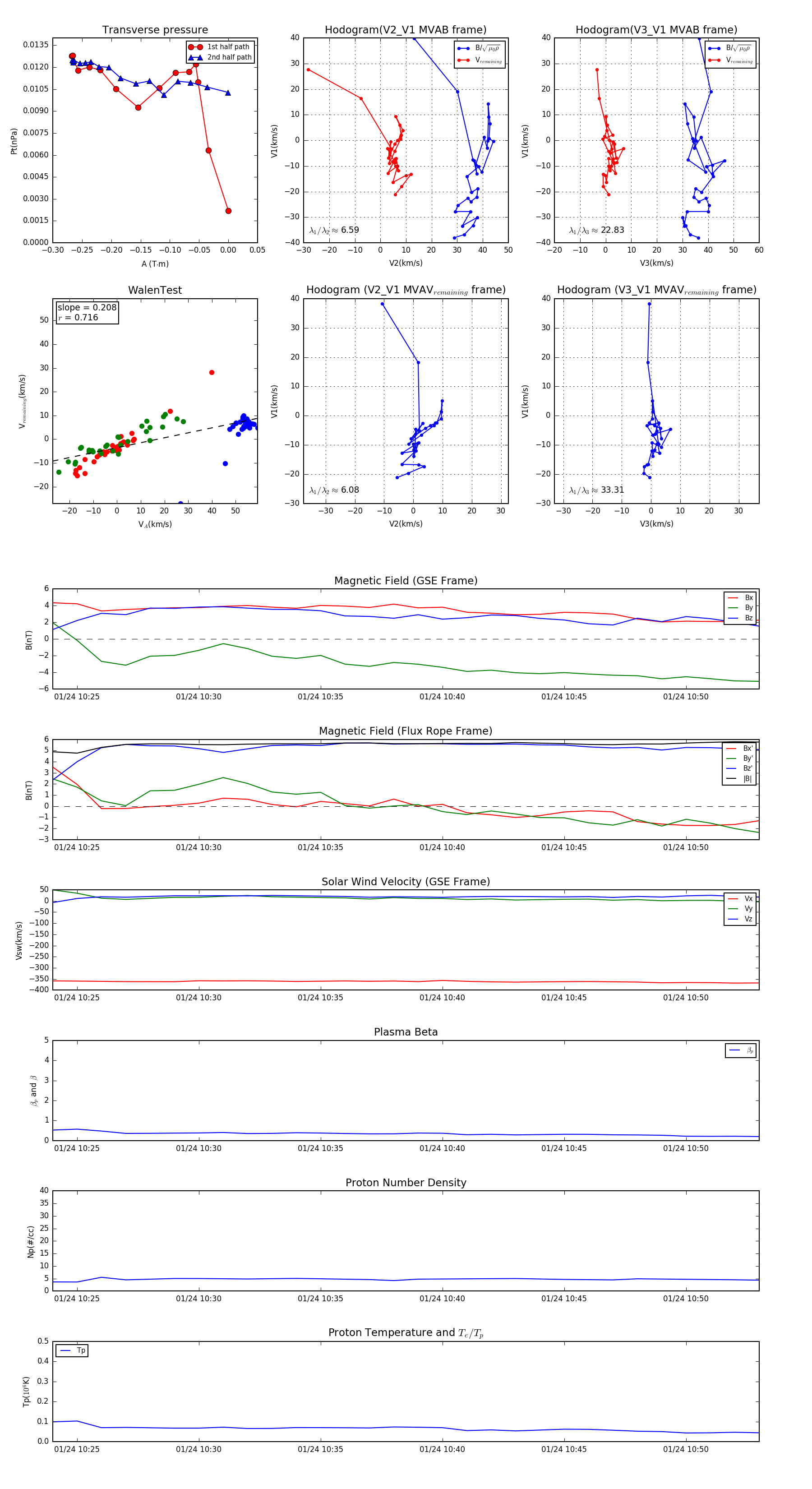Click the 'Pt(nPa)' y-axis label

(14, 141)
